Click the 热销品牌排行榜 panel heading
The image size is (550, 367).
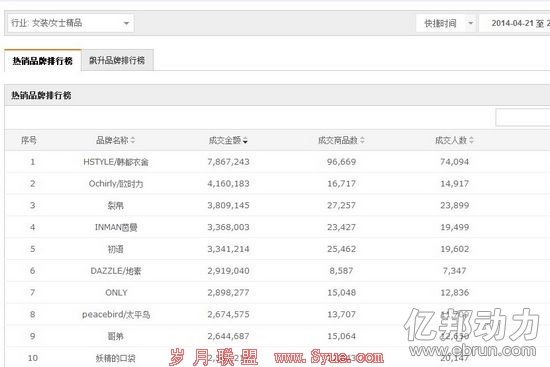click(41, 95)
